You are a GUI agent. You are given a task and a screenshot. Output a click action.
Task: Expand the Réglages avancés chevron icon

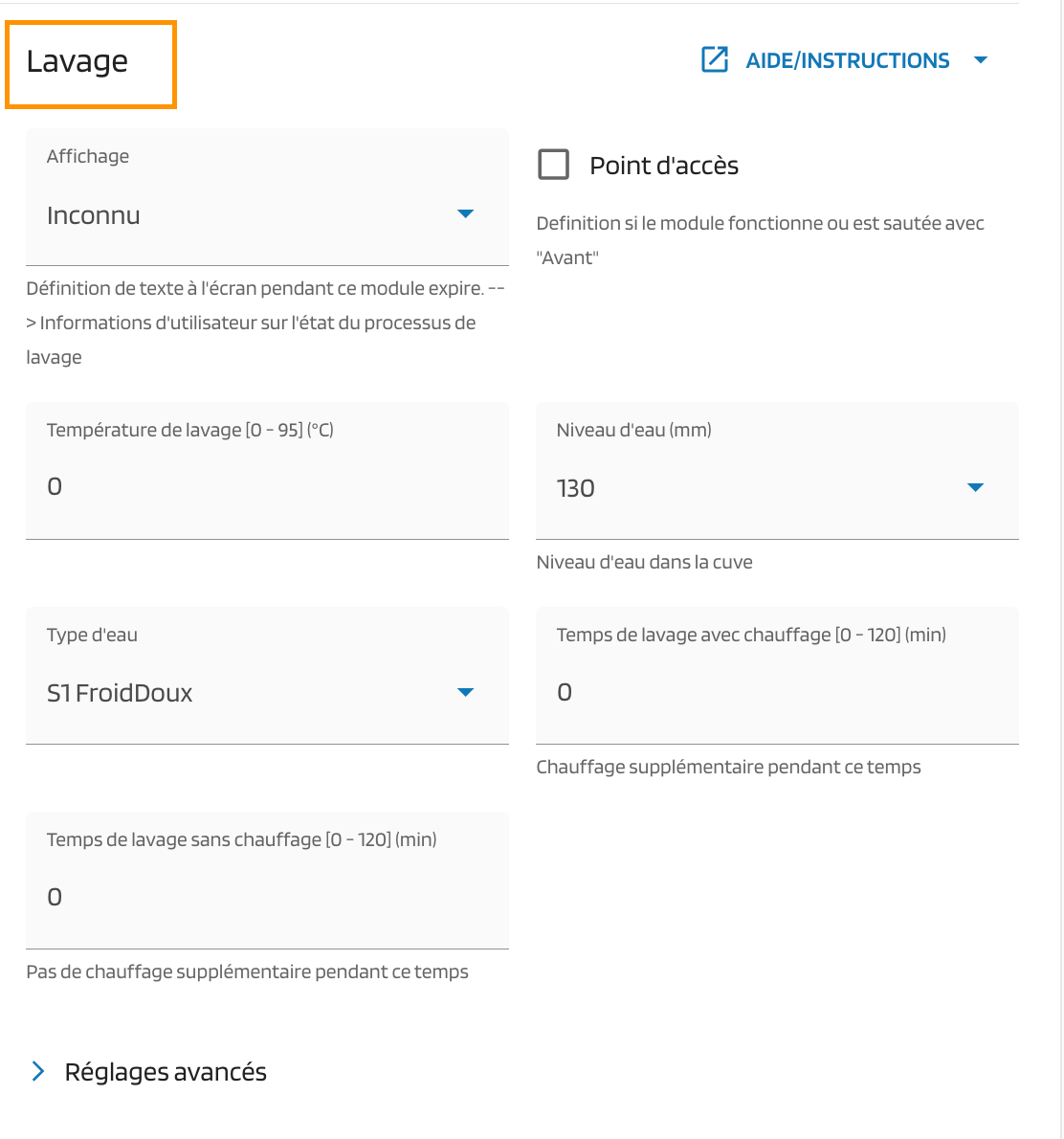[x=37, y=1071]
